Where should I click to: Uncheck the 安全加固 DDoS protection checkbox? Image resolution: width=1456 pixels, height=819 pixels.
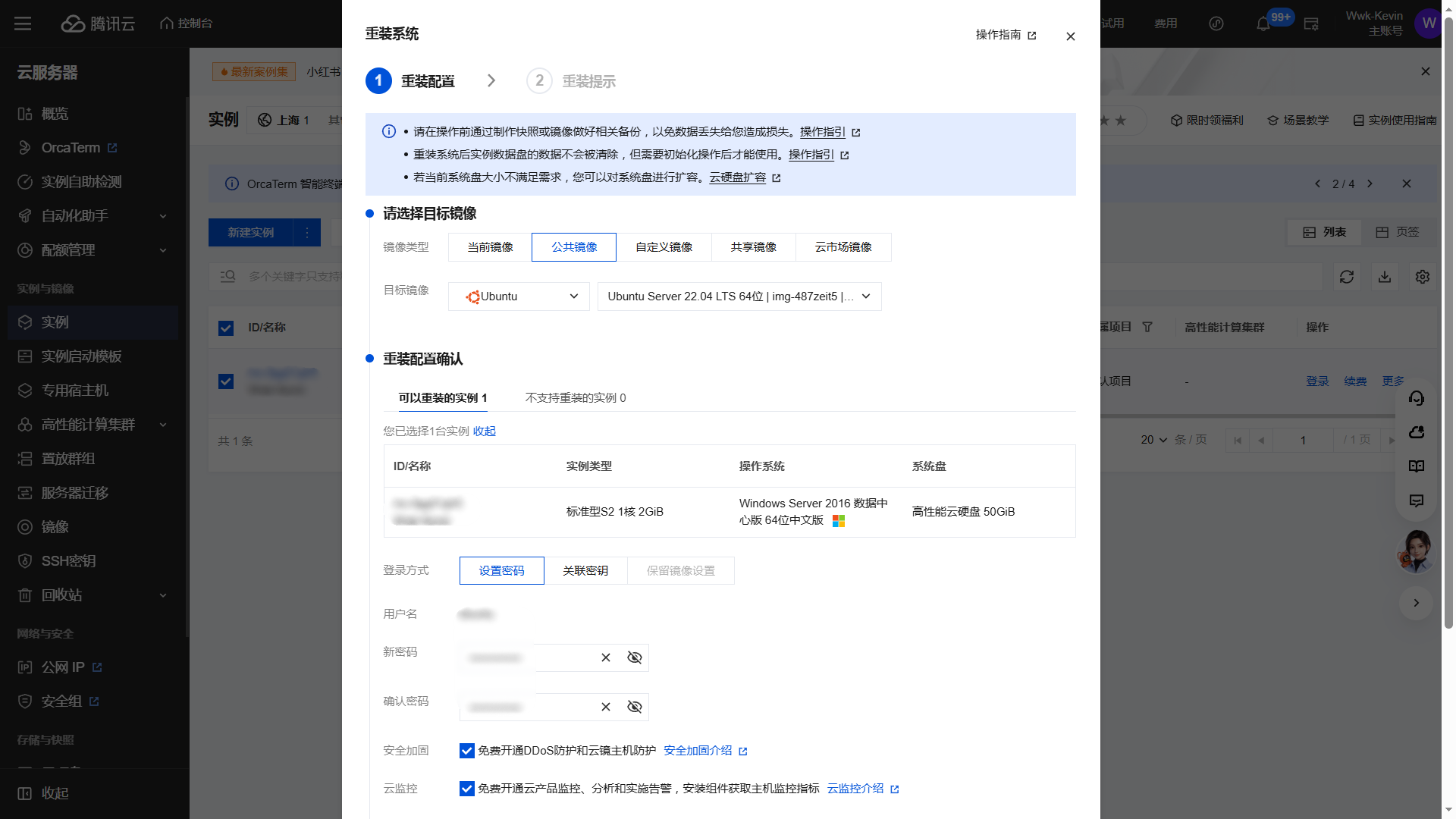point(467,751)
